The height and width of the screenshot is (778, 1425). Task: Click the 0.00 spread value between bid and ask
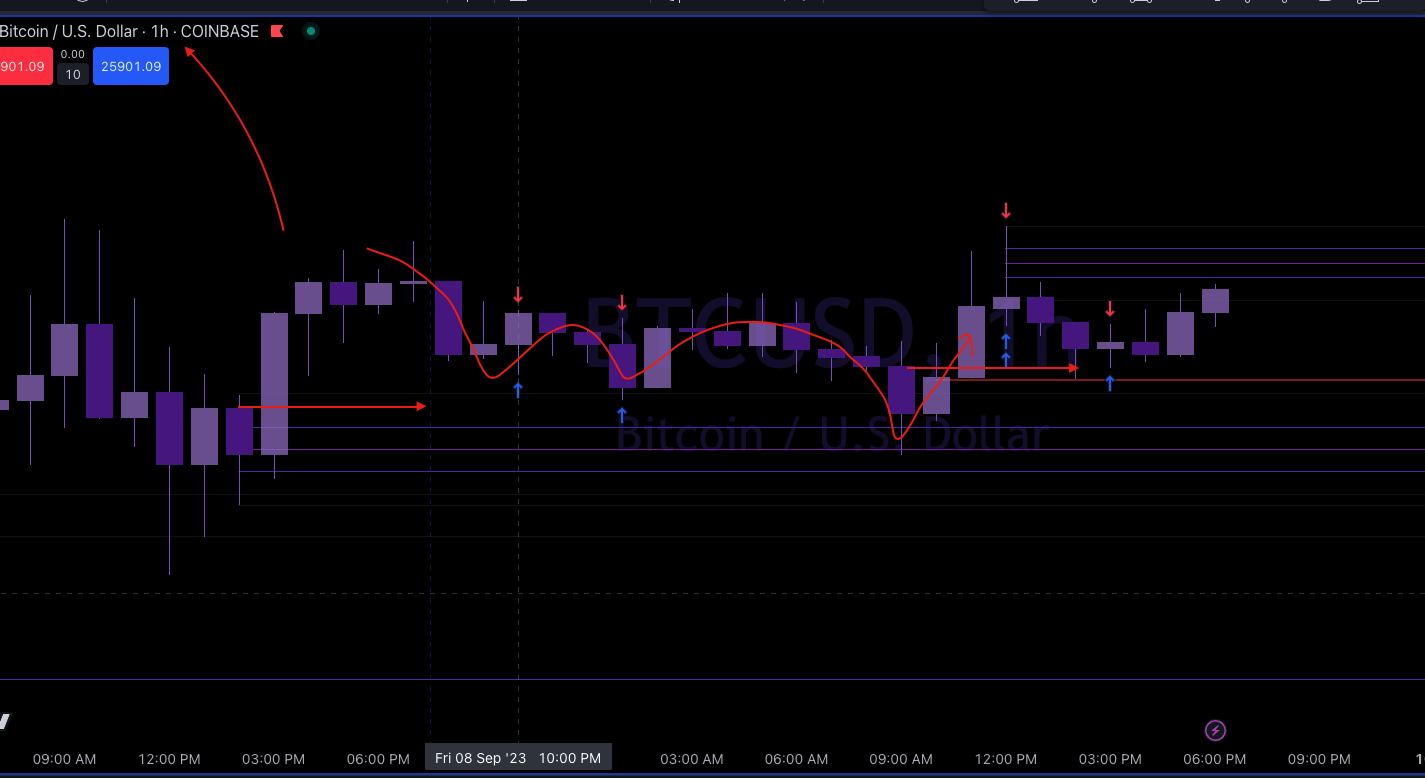click(x=71, y=53)
